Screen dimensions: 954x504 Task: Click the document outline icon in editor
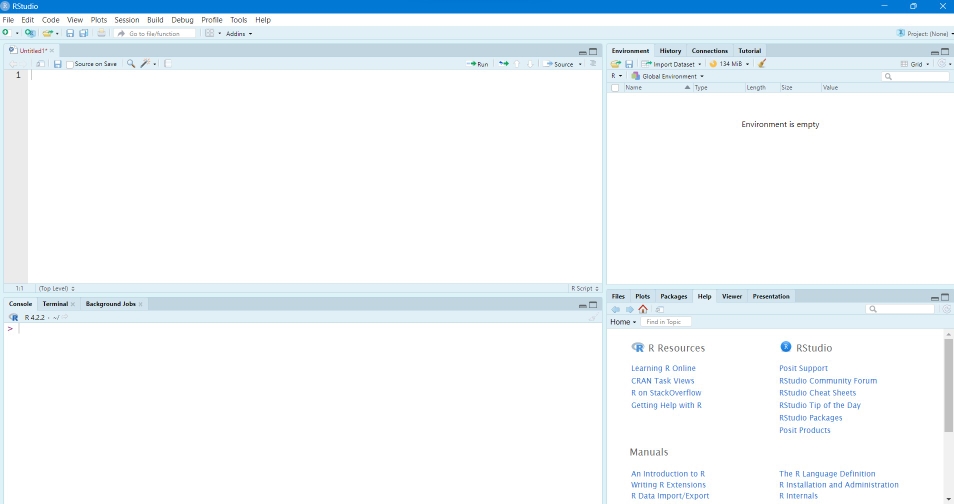pyautogui.click(x=593, y=64)
